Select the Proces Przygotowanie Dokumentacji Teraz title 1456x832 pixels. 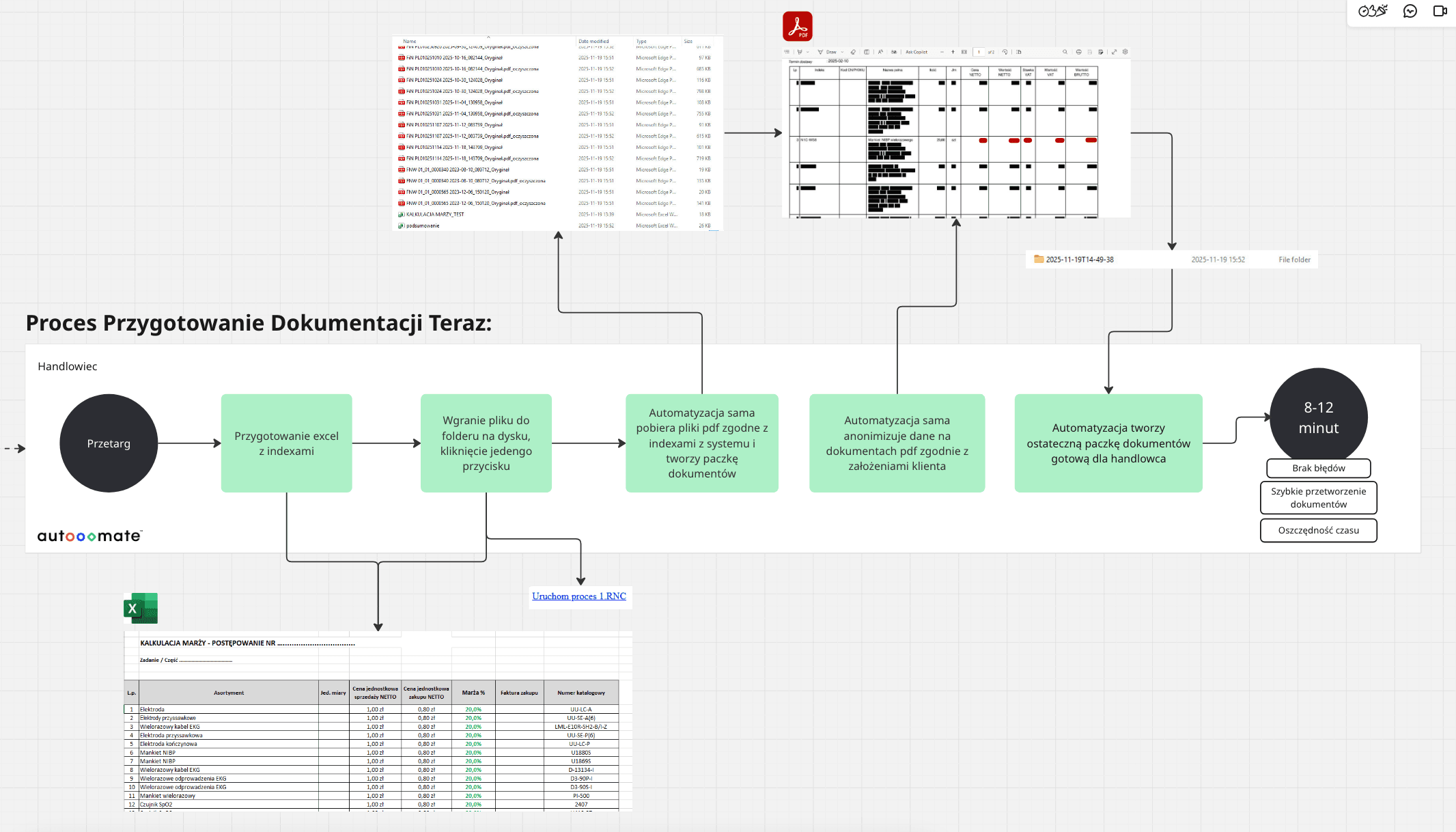tap(259, 323)
